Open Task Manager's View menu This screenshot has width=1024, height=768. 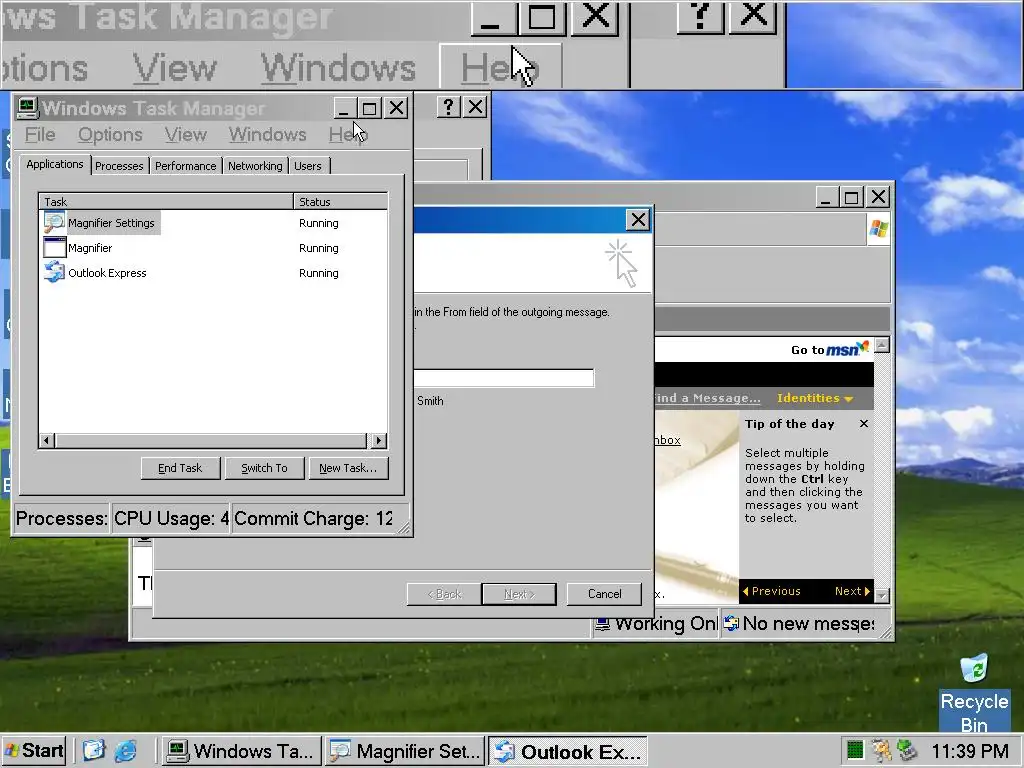tap(185, 135)
